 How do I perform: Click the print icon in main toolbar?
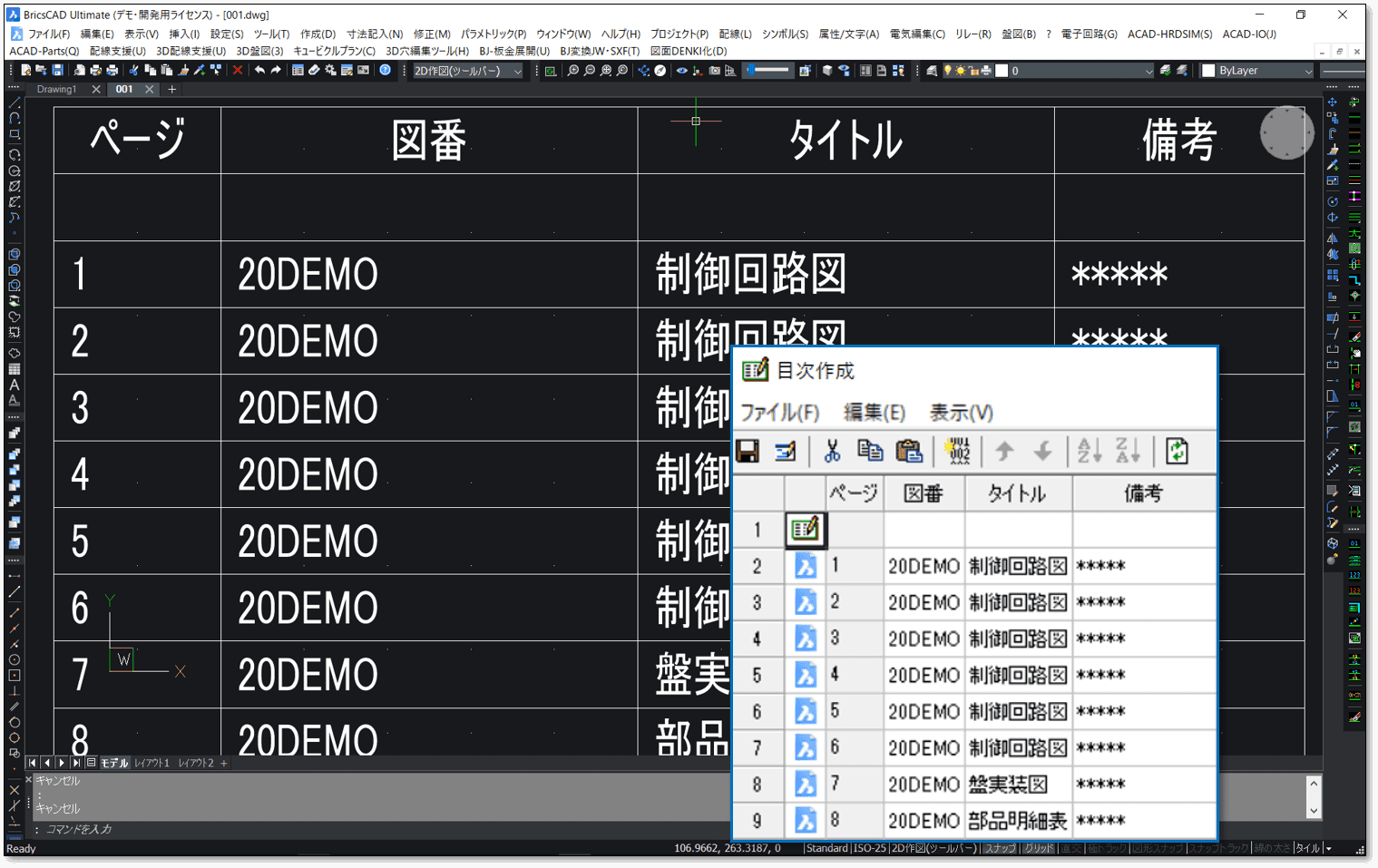click(x=95, y=70)
